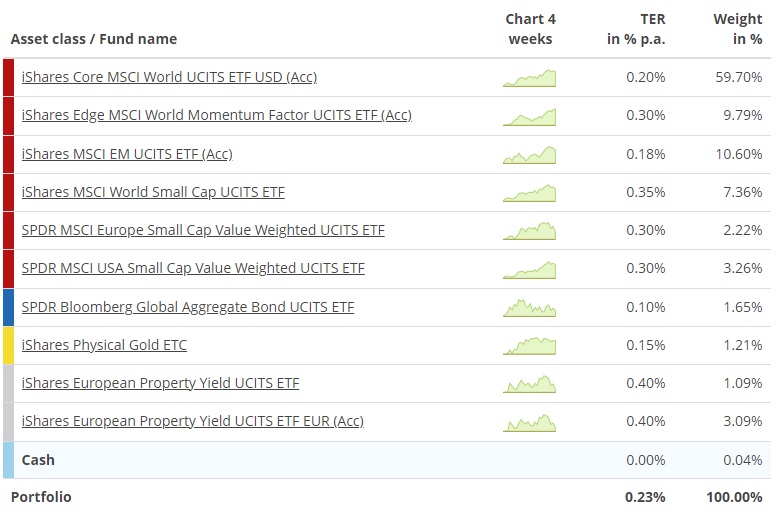Select the portfolio 0.23% TER total
The image size is (782, 521).
645,497
